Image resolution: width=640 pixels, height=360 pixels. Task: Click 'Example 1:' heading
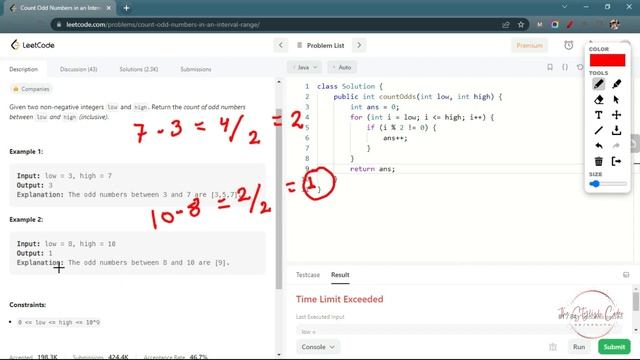(x=26, y=151)
